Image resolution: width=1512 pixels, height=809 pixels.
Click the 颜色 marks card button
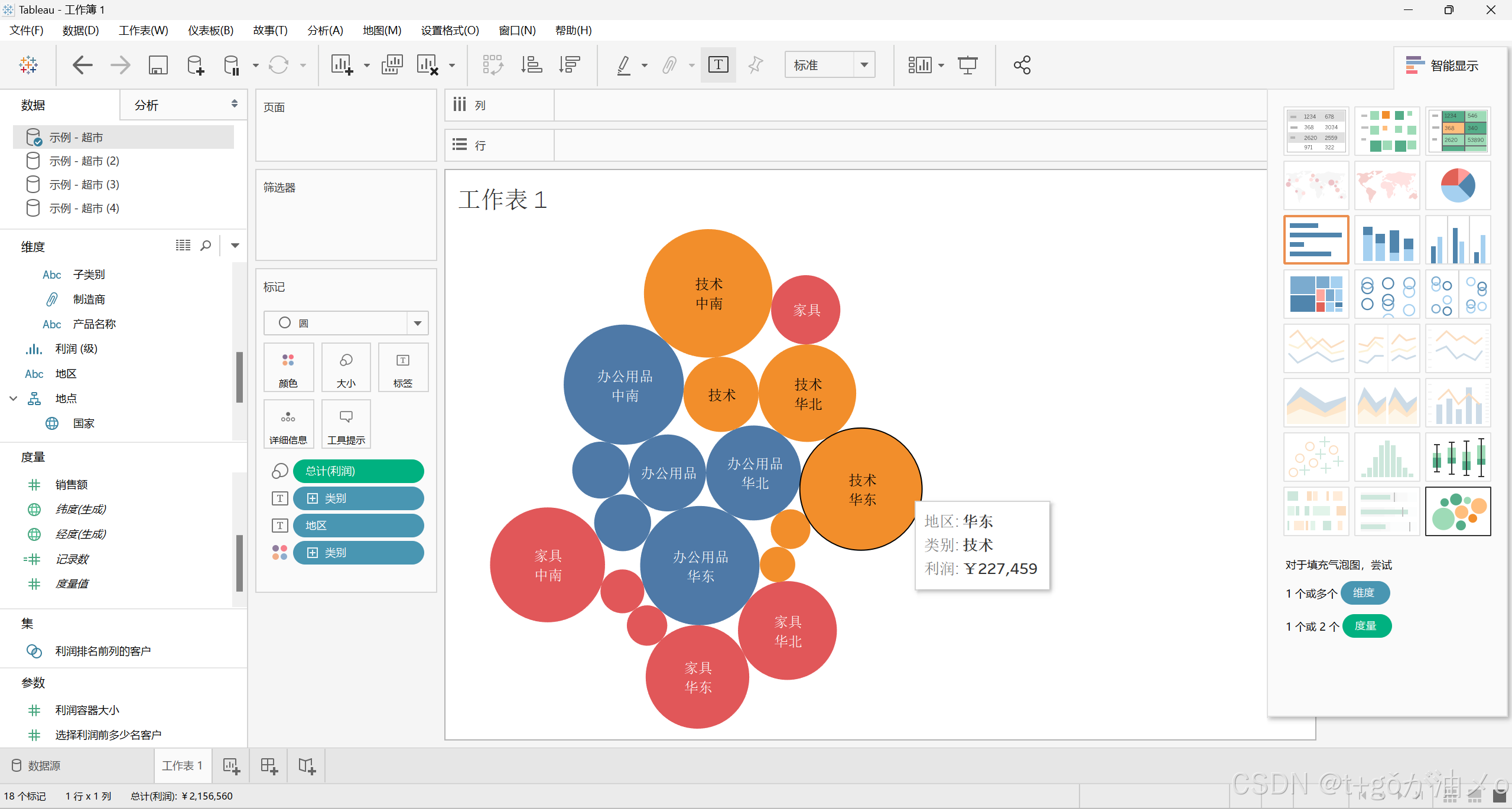(x=288, y=367)
